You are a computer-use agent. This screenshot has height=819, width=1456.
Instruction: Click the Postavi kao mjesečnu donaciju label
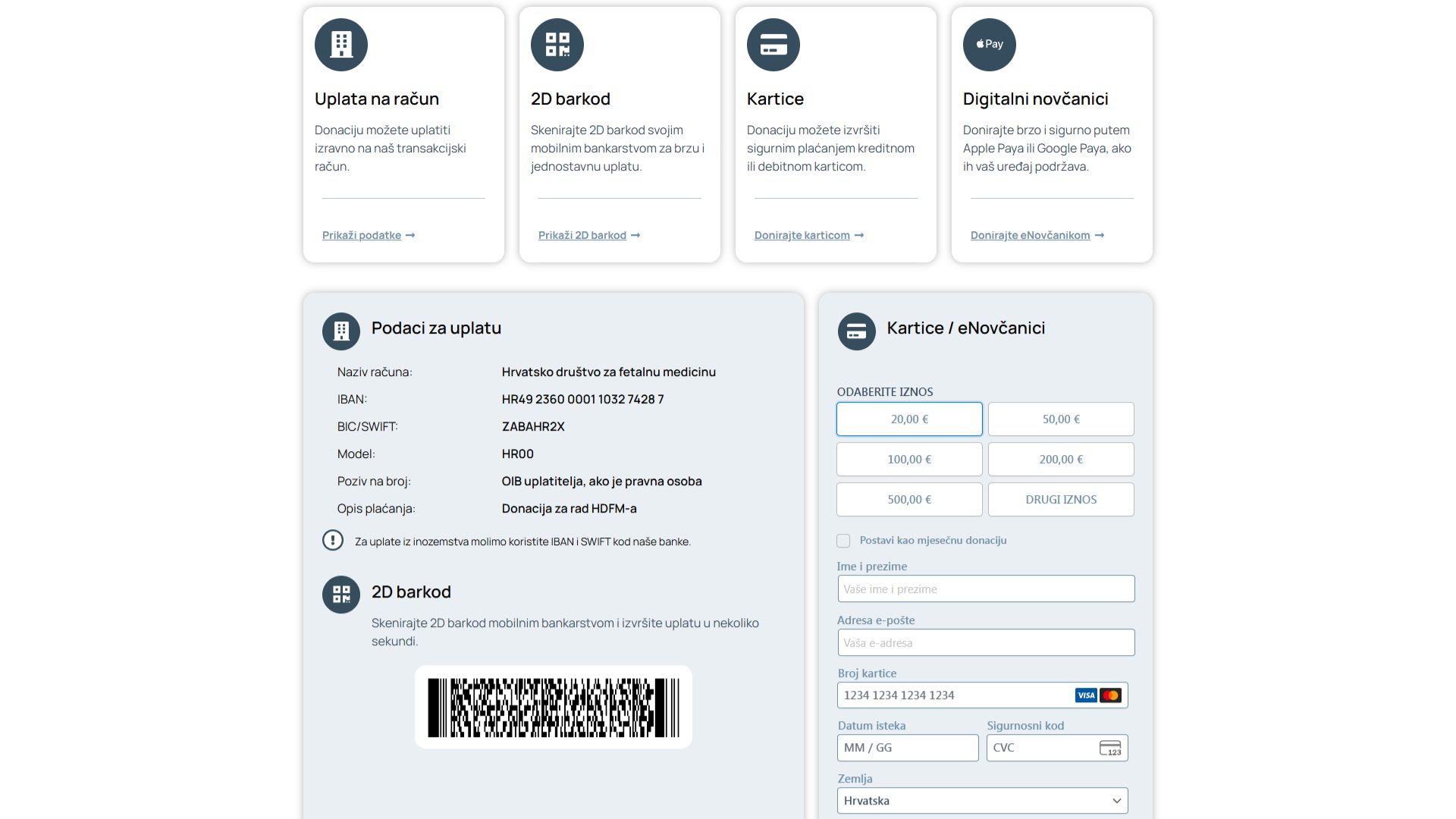934,541
